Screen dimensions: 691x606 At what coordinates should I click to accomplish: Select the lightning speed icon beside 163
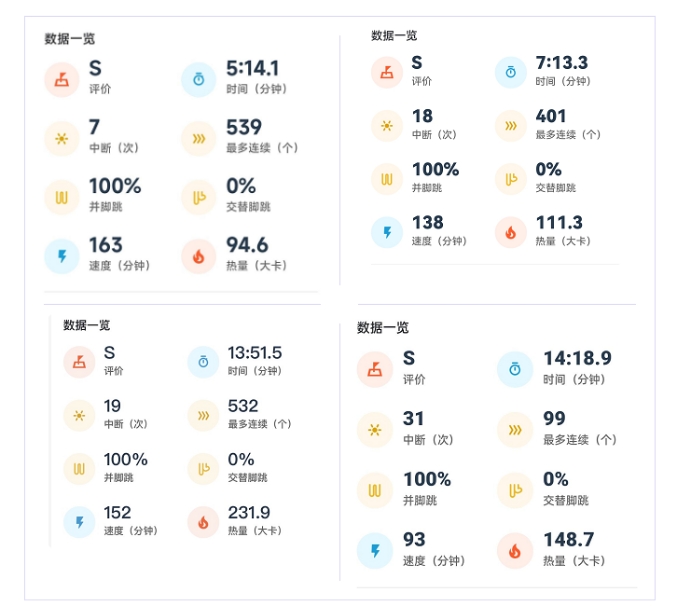[61, 256]
